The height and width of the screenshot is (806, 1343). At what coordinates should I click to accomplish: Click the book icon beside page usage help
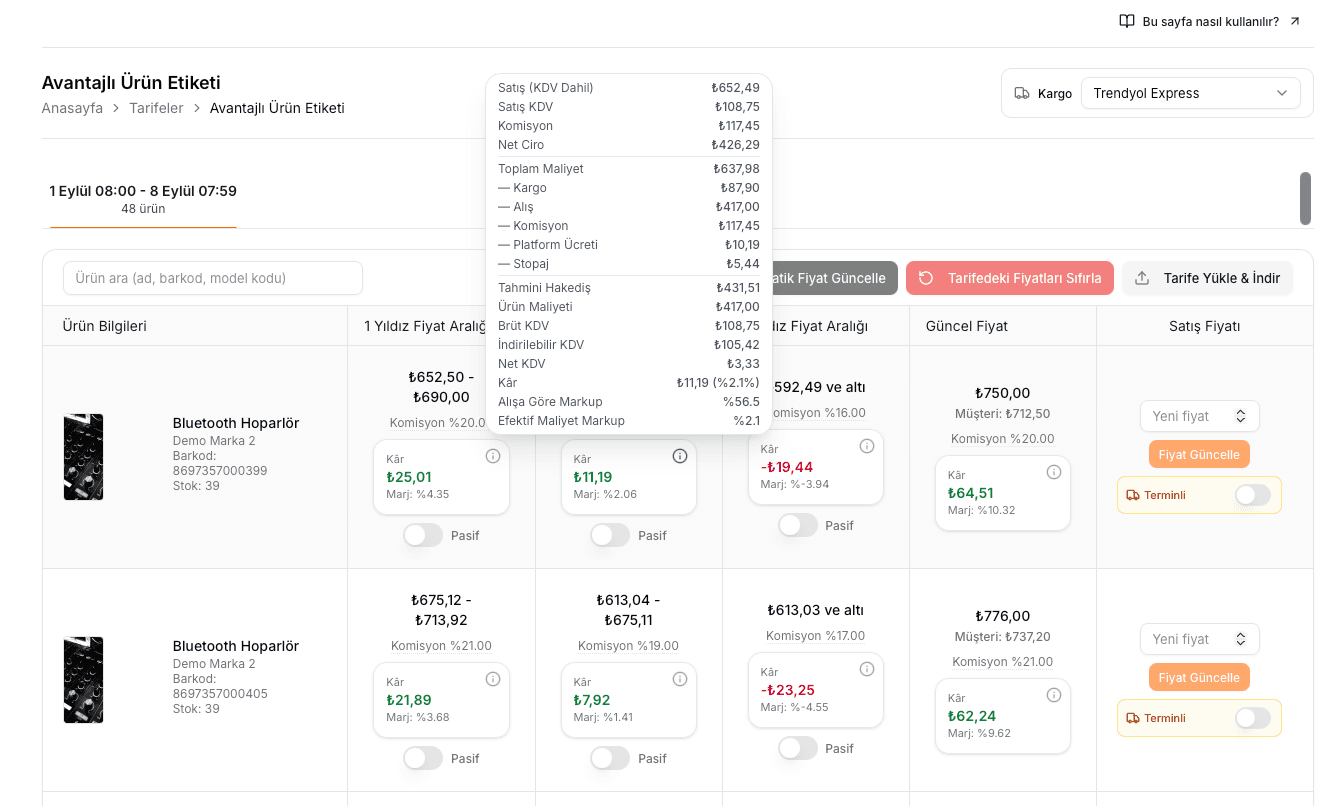click(1127, 21)
